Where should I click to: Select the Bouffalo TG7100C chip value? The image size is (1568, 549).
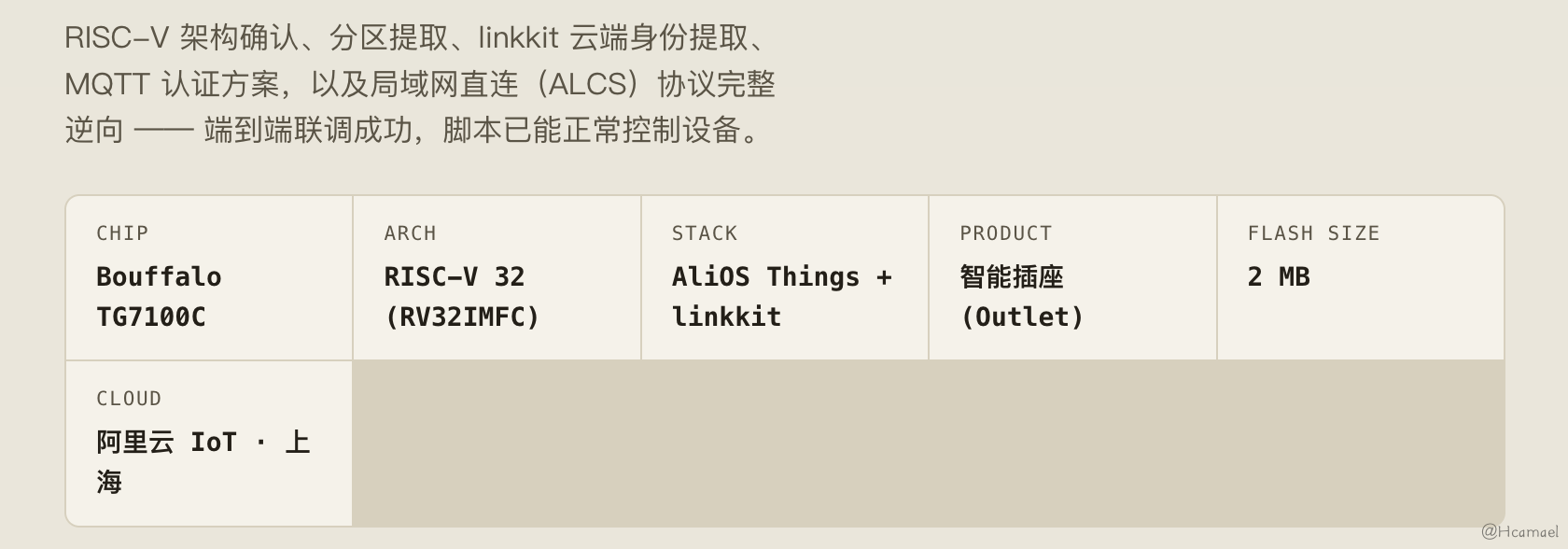coord(159,297)
